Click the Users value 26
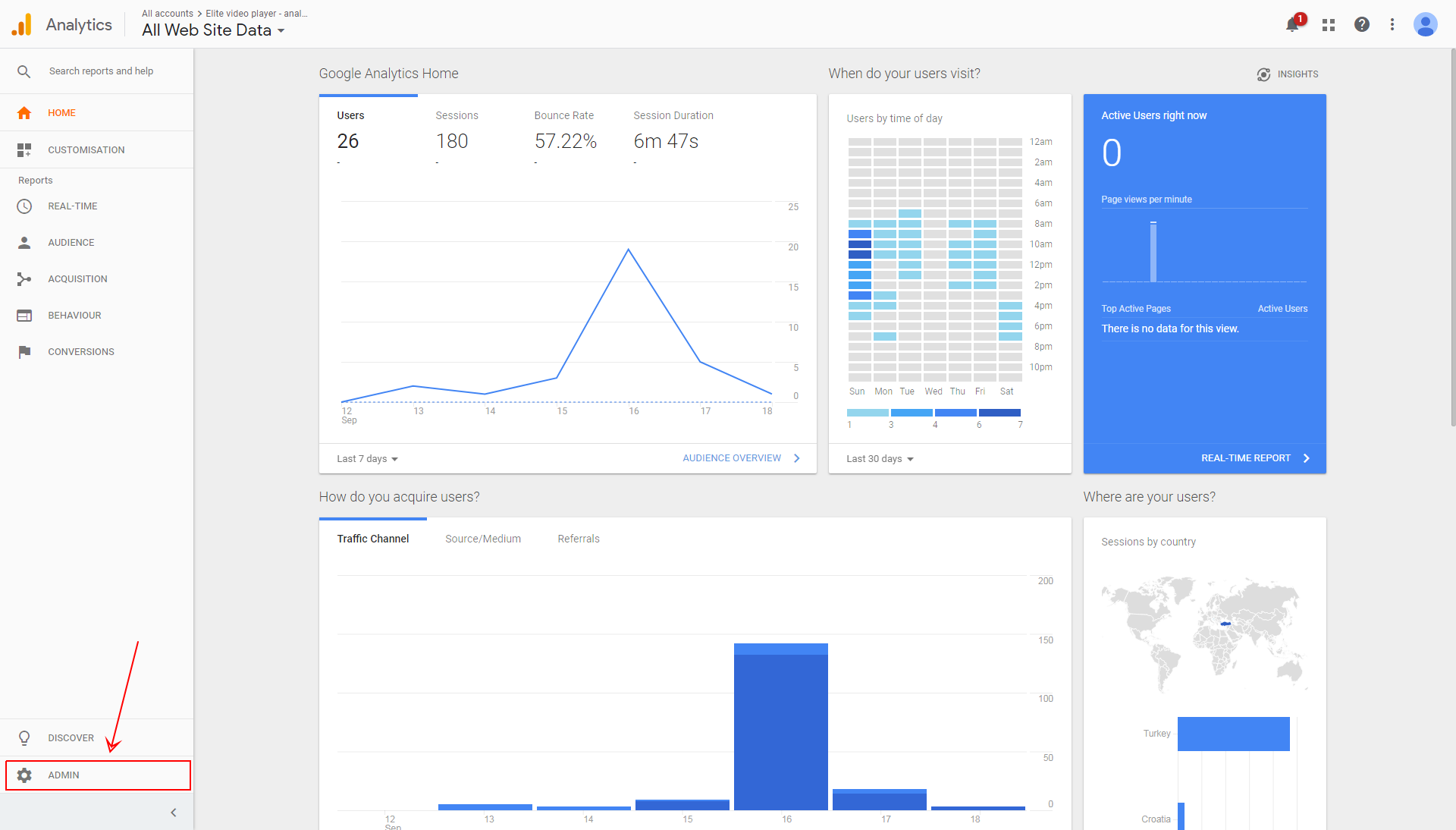This screenshot has width=1456, height=830. pos(348,141)
